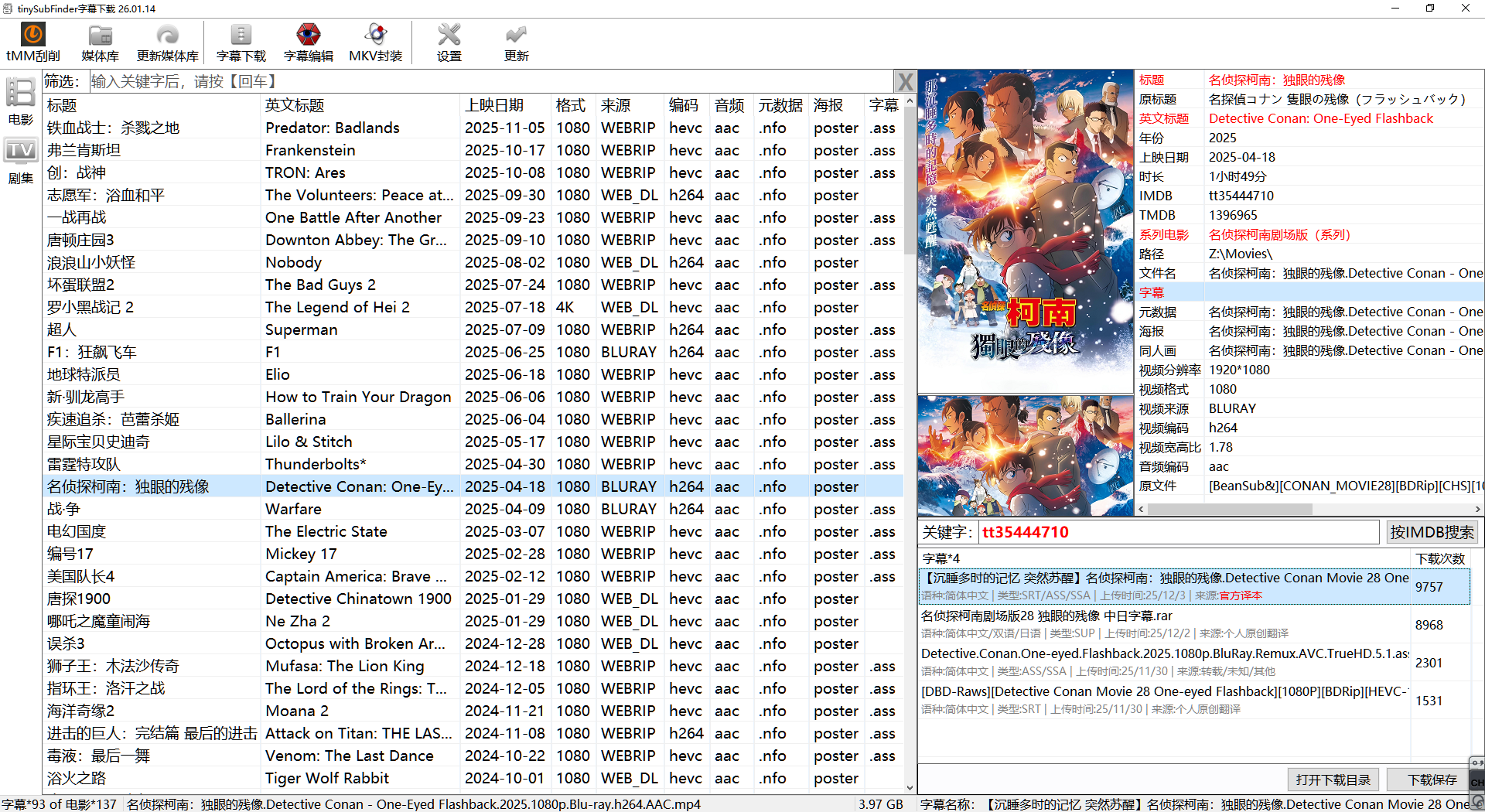The height and width of the screenshot is (812, 1485).
Task: Select the Frankenstein movie row
Action: click(473, 150)
